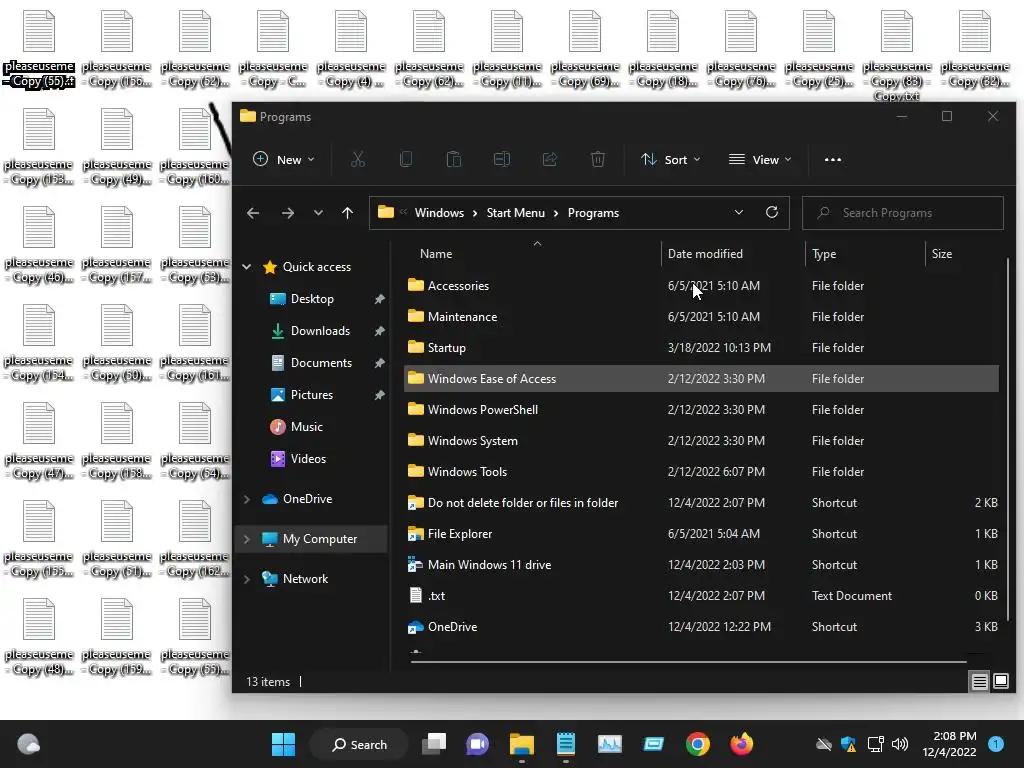Select Main Windows 11 drive shortcut
The height and width of the screenshot is (768, 1024).
pyautogui.click(x=701, y=565)
